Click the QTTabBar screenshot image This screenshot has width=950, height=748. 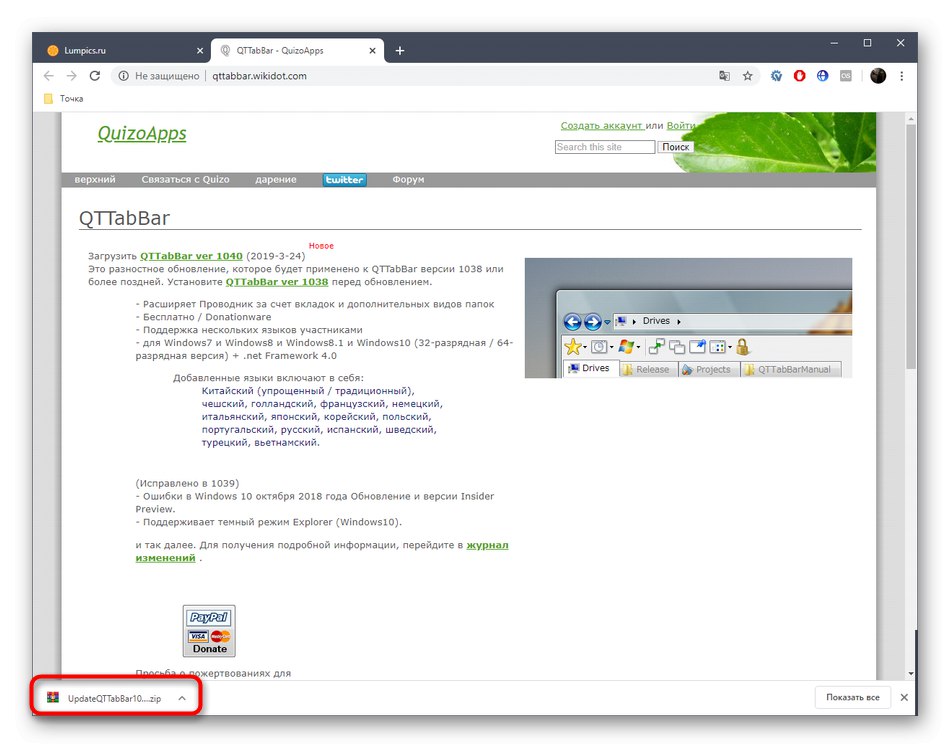tap(688, 318)
